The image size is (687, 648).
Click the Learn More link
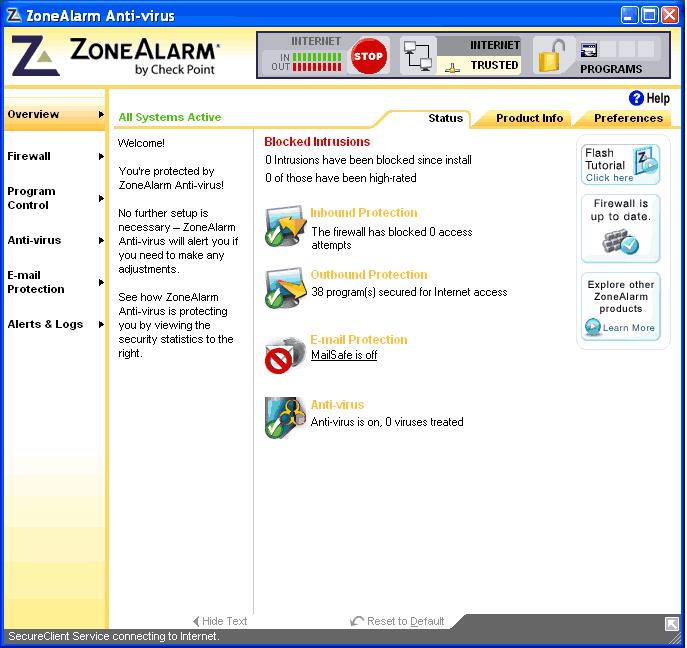[628, 328]
